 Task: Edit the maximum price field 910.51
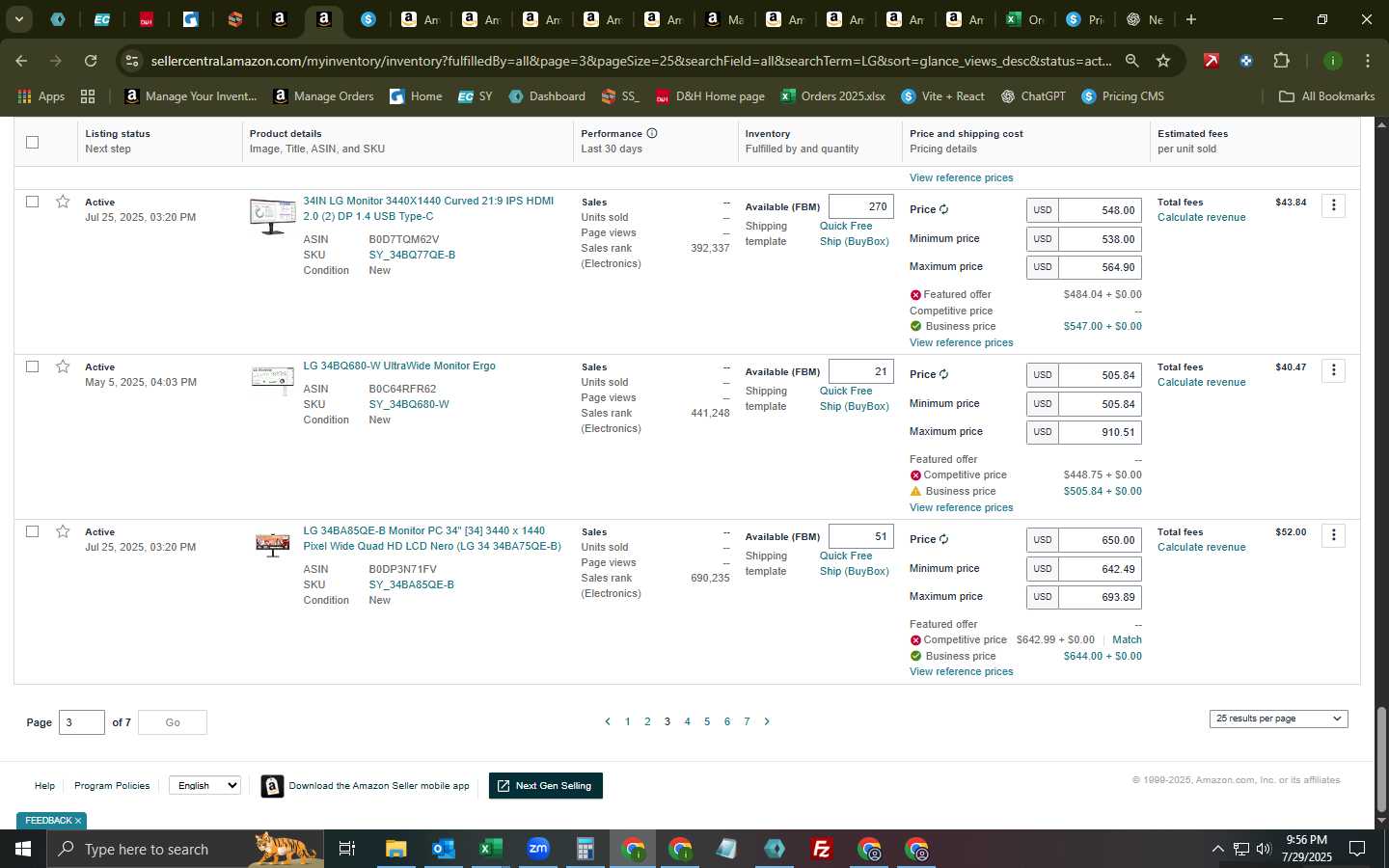point(1100,432)
